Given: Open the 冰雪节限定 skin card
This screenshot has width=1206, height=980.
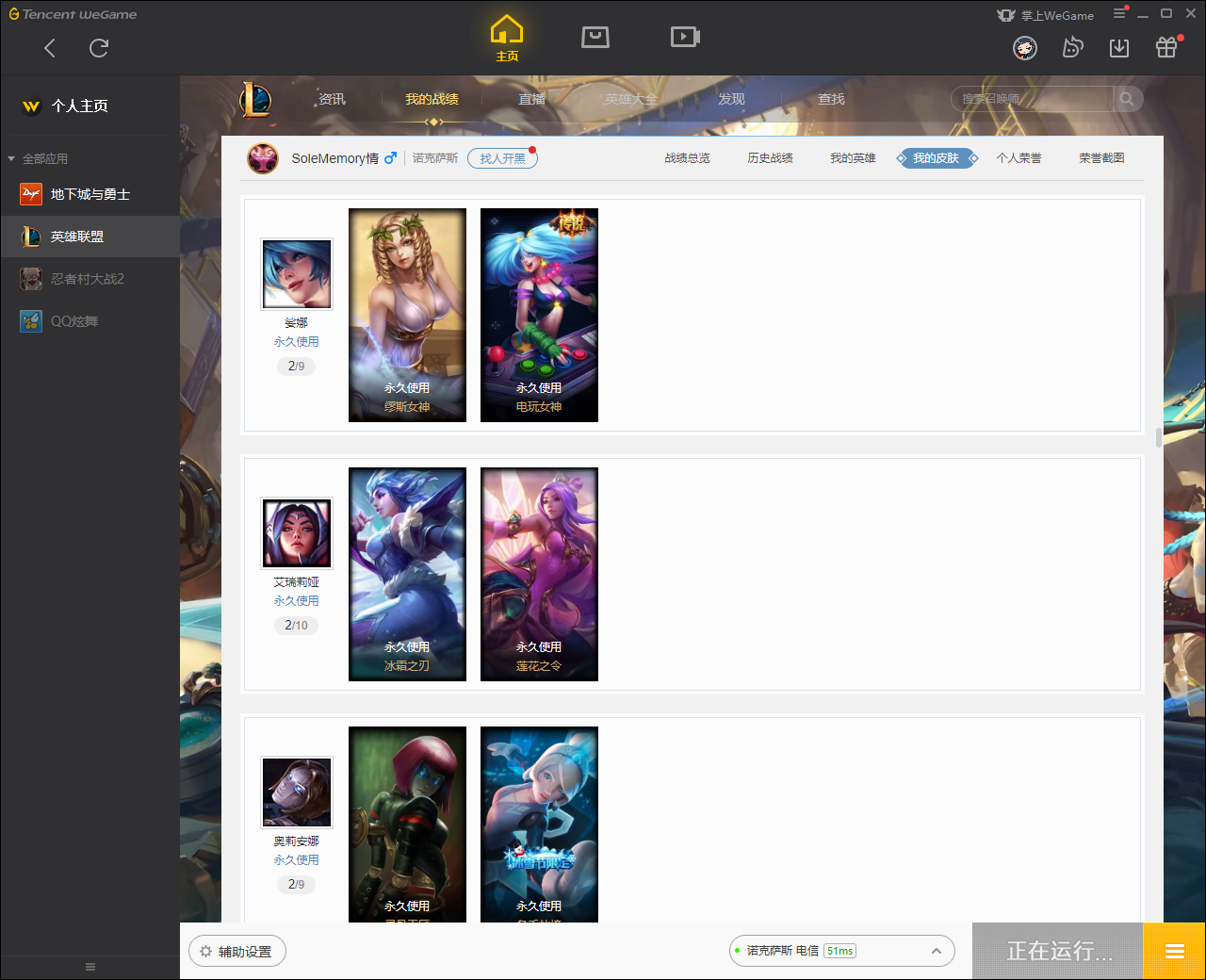Looking at the screenshot, I should pos(539,825).
